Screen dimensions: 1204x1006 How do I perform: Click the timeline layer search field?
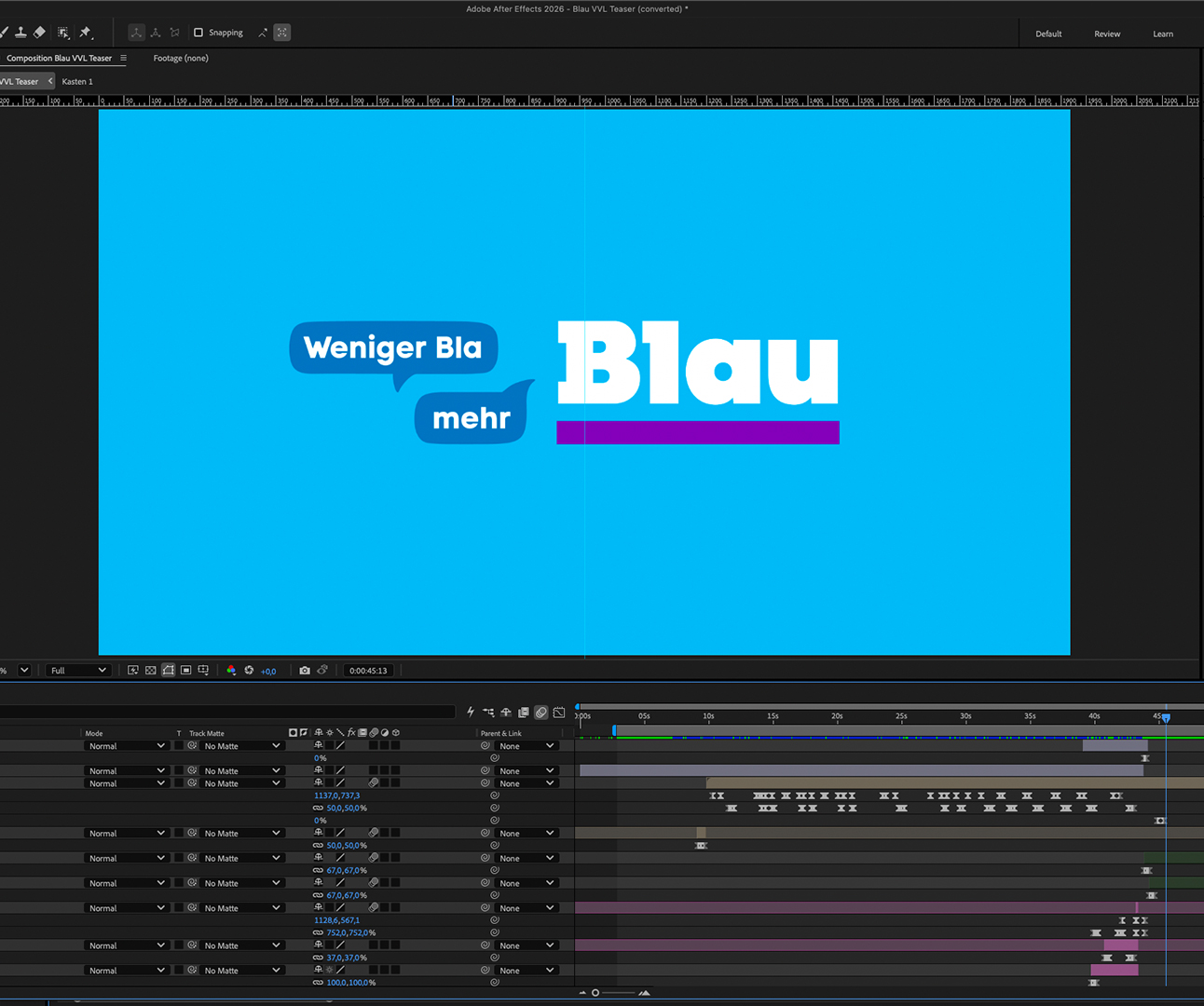(226, 713)
